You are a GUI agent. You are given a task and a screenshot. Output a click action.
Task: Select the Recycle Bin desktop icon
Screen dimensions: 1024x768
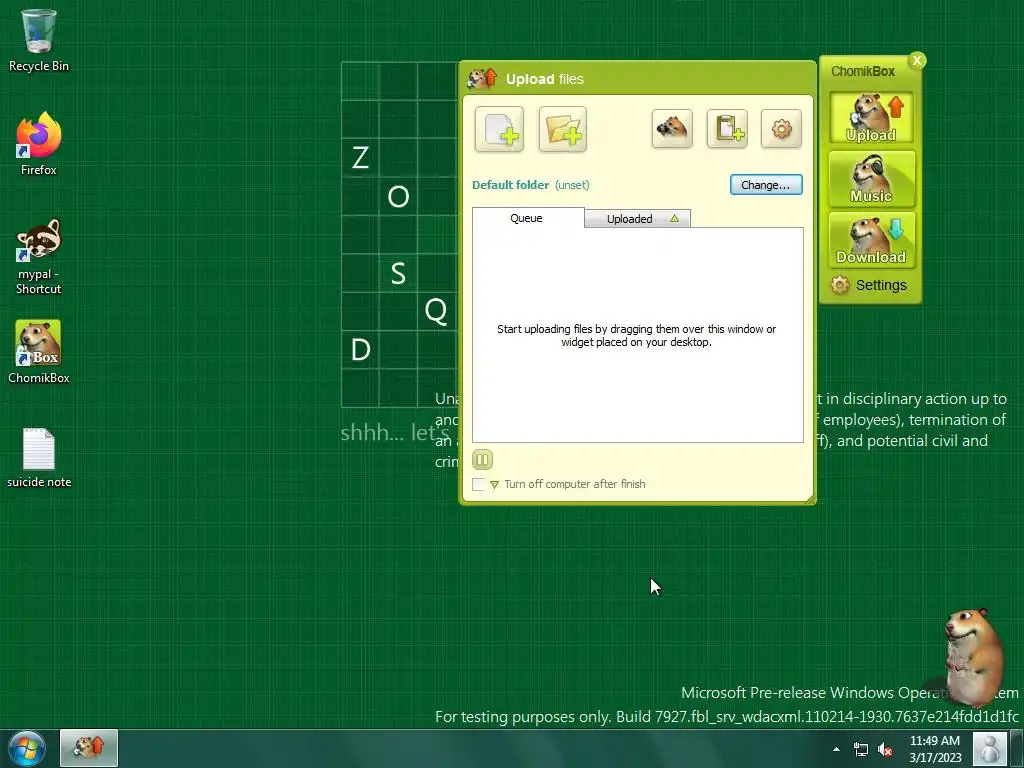click(39, 40)
